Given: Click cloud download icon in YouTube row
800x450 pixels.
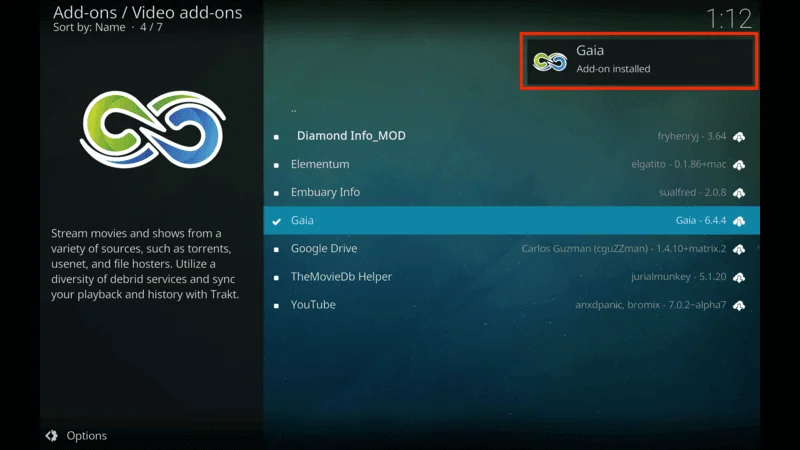Looking at the screenshot, I should pos(739,305).
